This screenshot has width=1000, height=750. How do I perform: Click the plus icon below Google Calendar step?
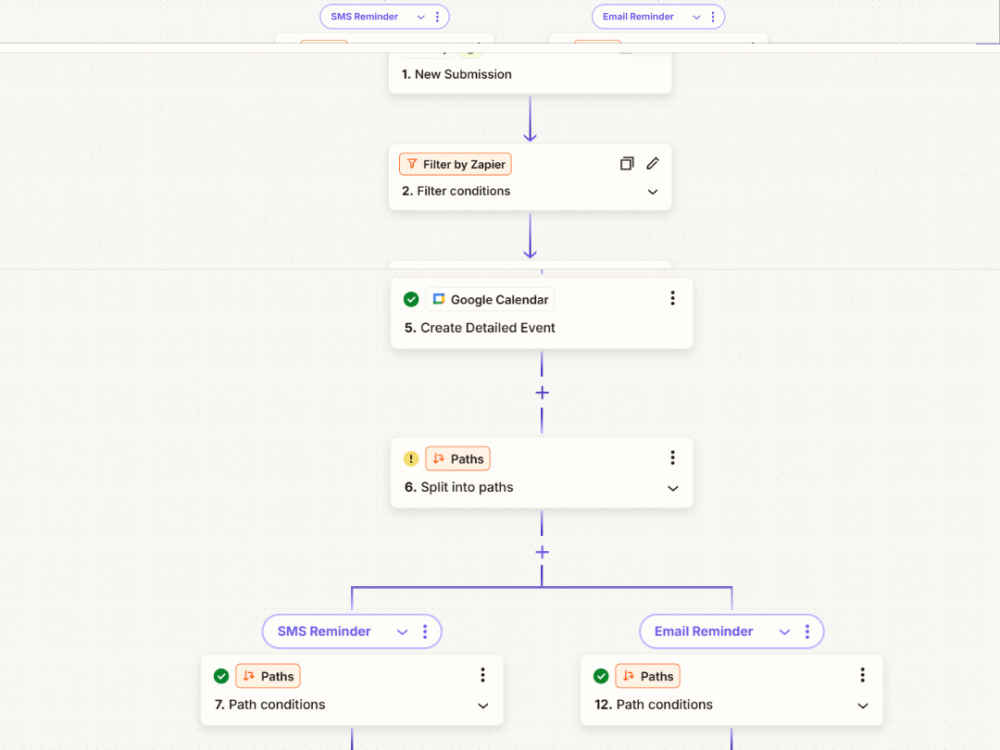click(542, 393)
